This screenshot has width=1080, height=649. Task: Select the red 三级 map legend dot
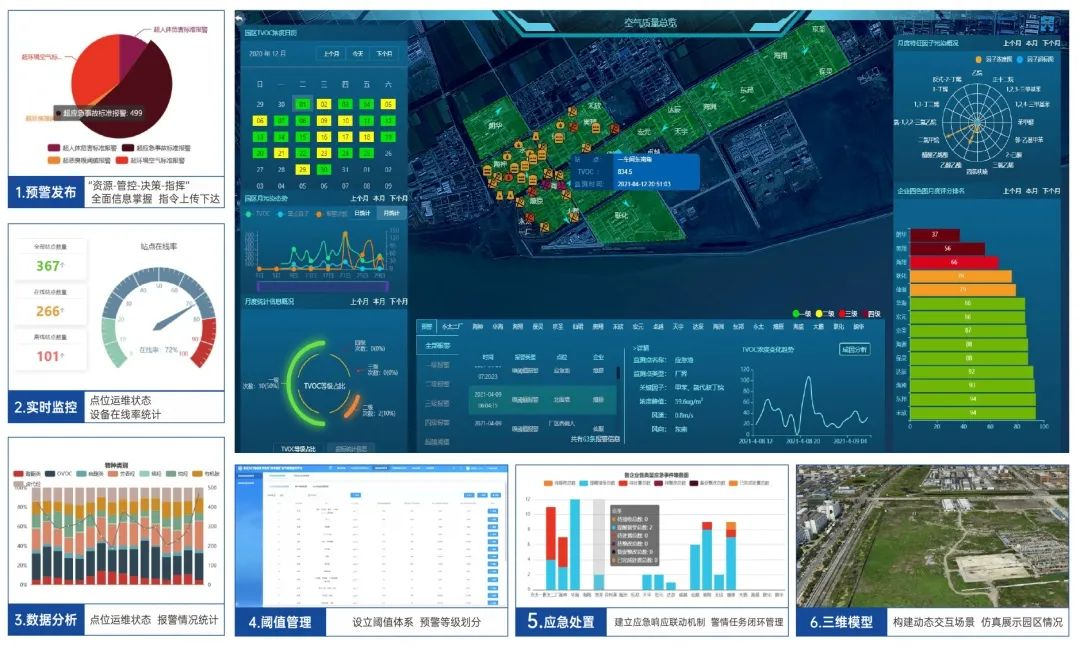[x=842, y=313]
